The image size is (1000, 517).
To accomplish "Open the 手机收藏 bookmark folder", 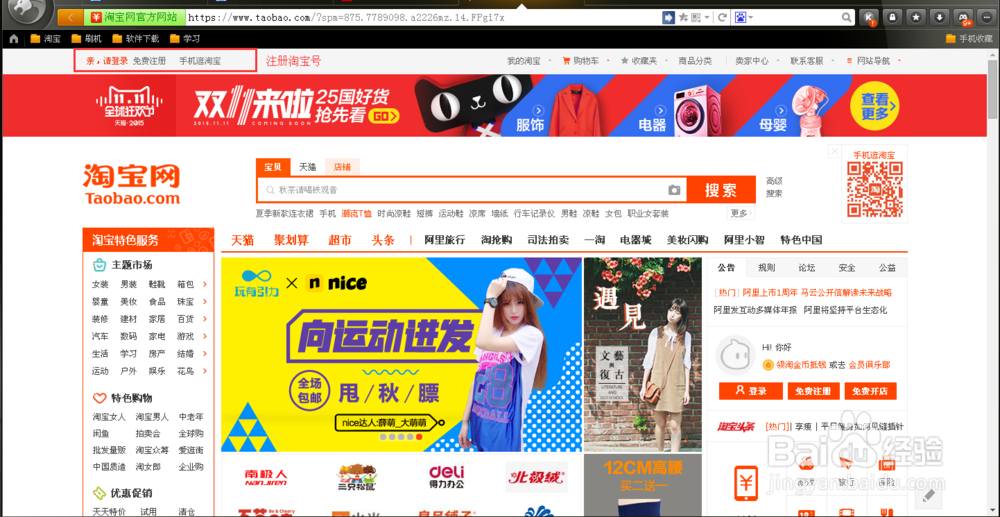I will tap(969, 39).
